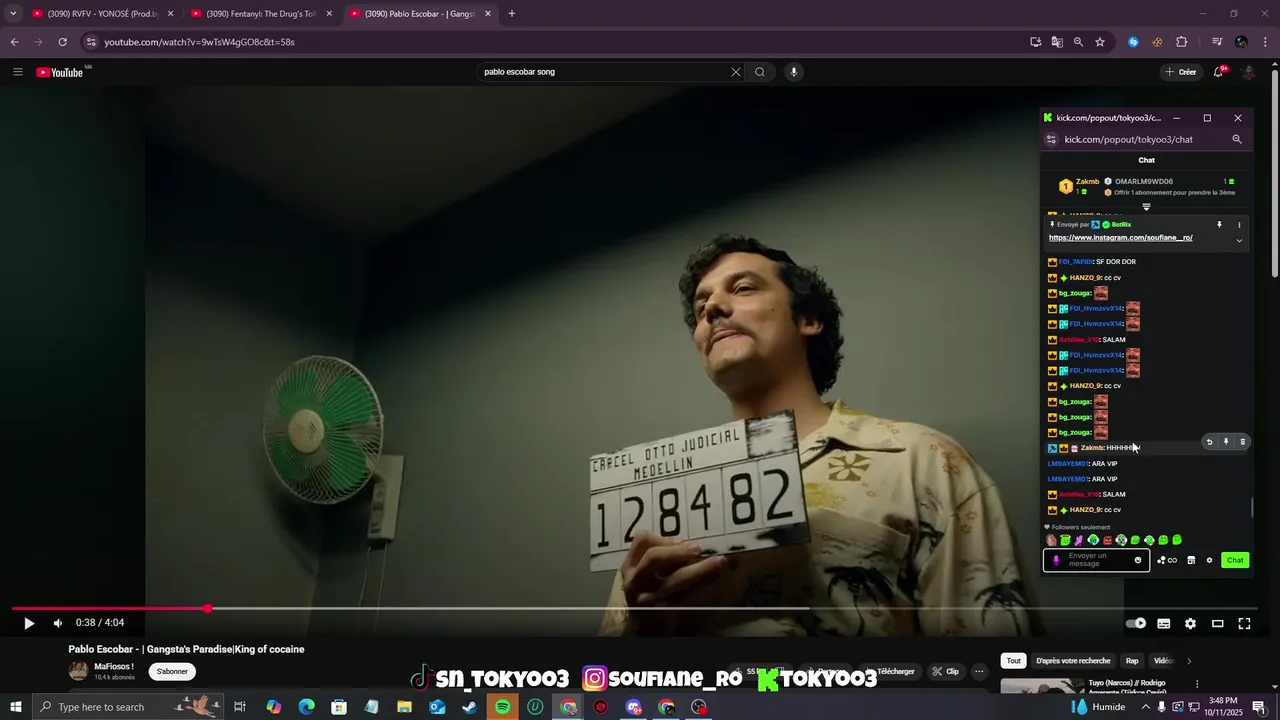The height and width of the screenshot is (720, 1280).
Task: Subscribe with the S'abonner button
Action: [x=172, y=671]
